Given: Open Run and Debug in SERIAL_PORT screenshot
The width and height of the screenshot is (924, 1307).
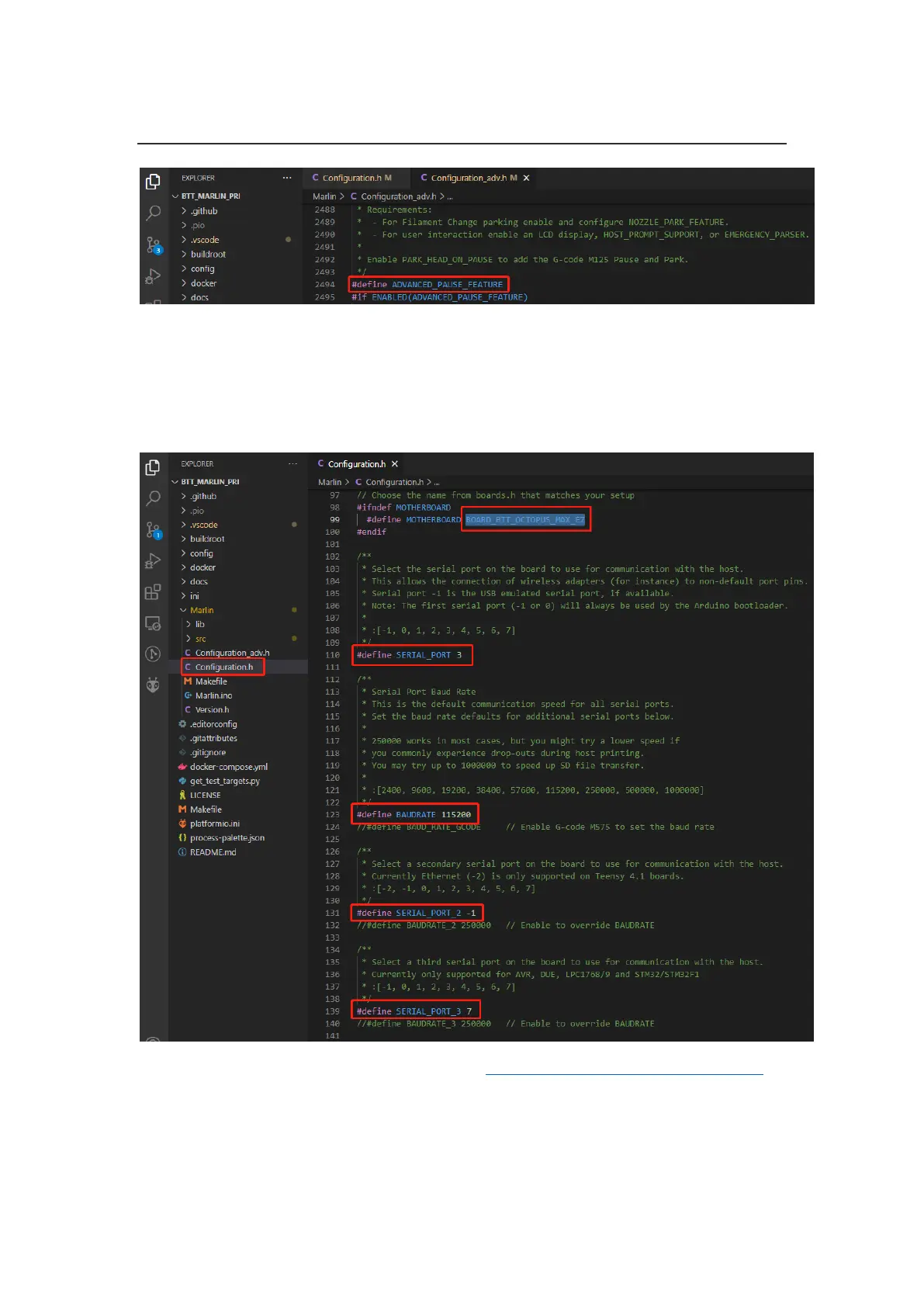Looking at the screenshot, I should pos(153,561).
